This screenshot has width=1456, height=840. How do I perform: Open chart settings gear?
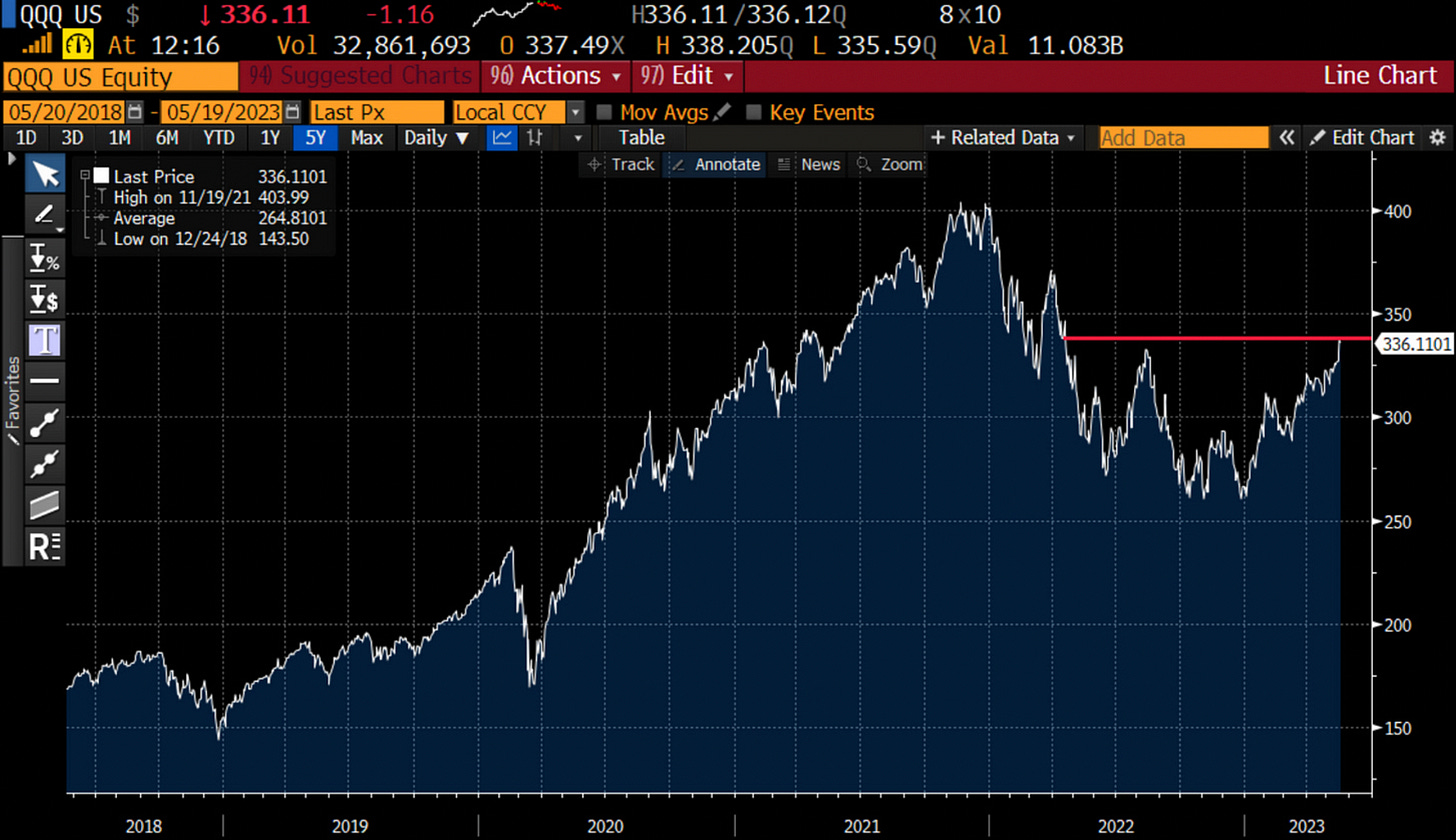click(x=1438, y=138)
